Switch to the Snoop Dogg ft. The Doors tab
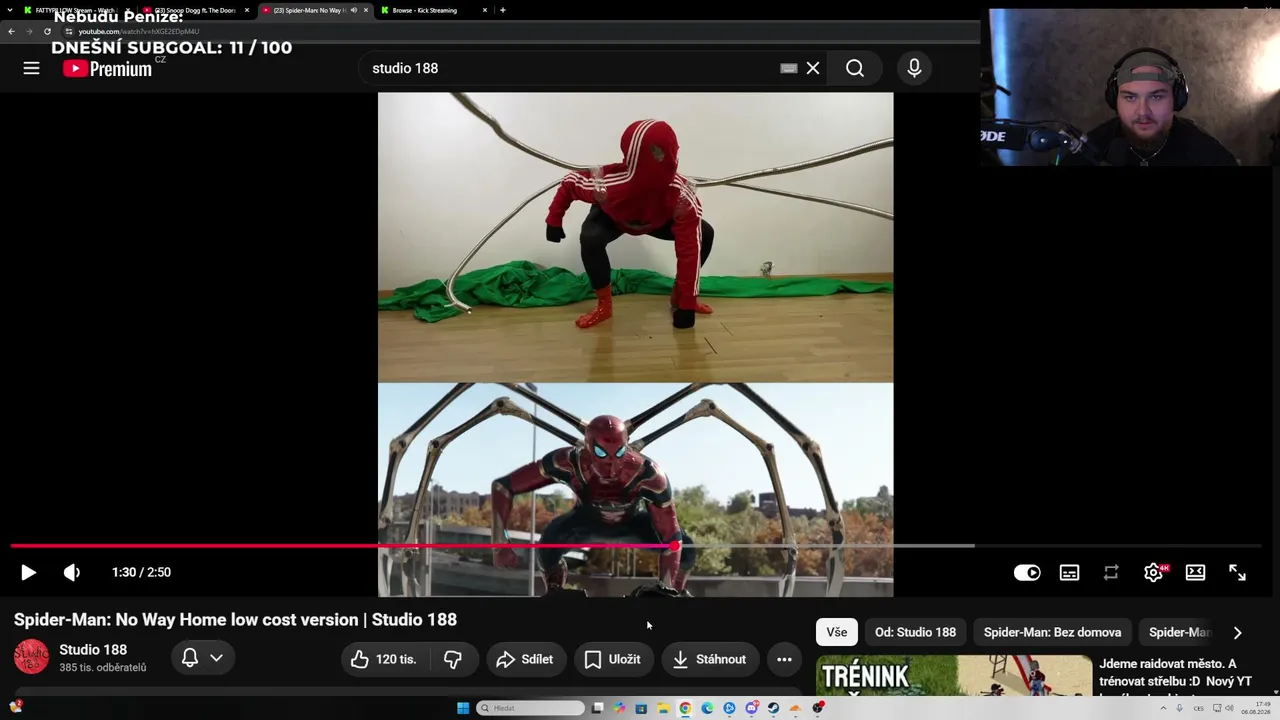Image resolution: width=1280 pixels, height=720 pixels. [195, 10]
